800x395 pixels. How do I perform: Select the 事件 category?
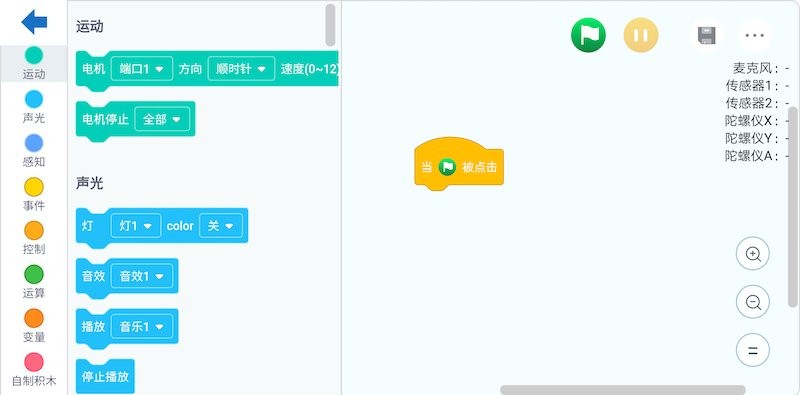[x=34, y=195]
